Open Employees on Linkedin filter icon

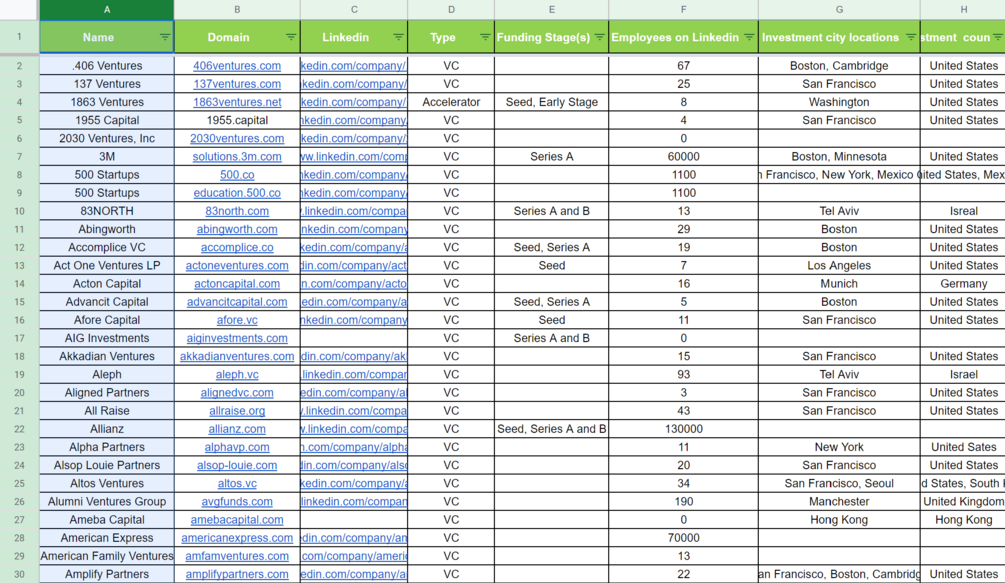click(x=749, y=37)
